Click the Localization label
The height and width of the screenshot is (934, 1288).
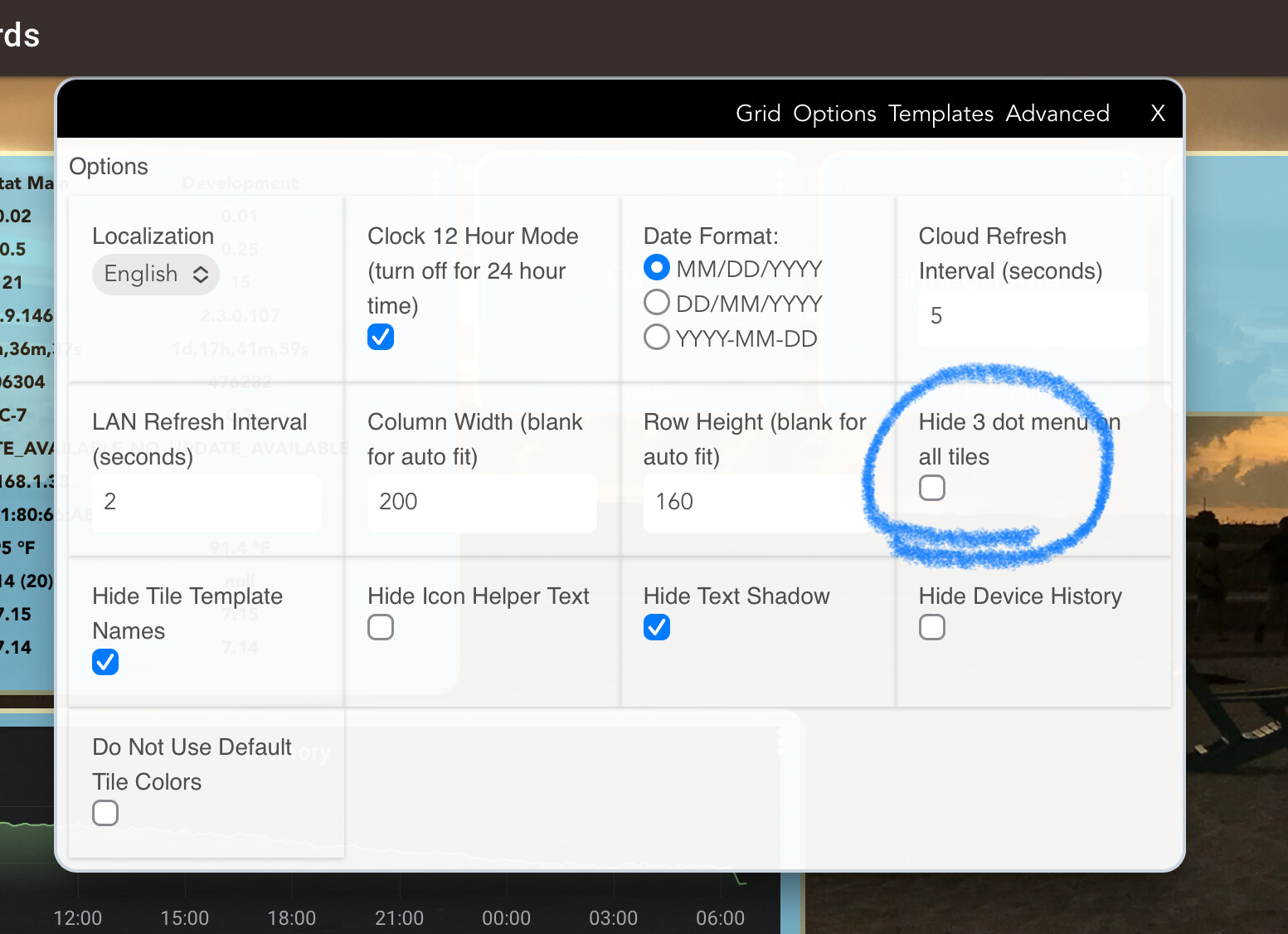[153, 236]
